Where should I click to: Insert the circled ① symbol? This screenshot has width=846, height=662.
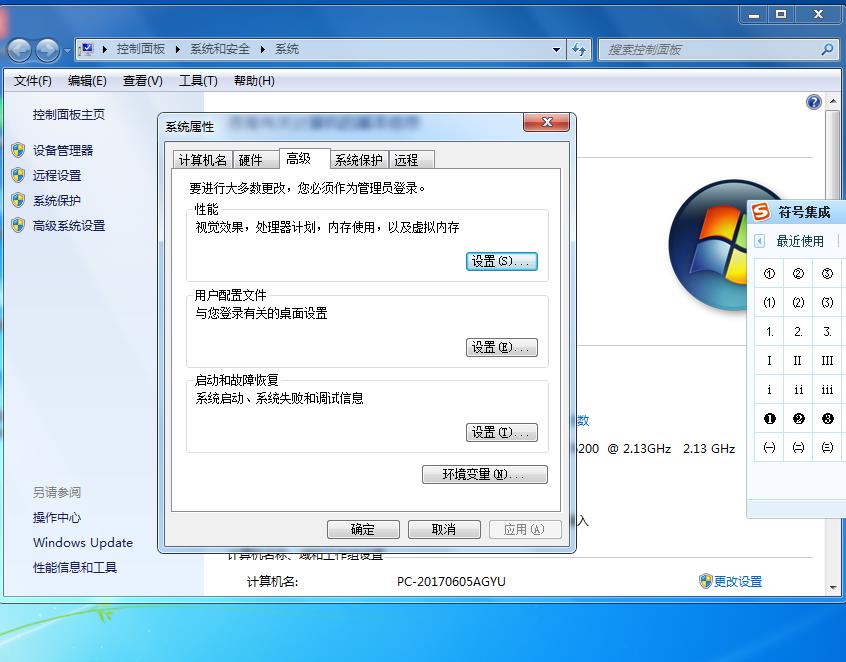click(769, 274)
